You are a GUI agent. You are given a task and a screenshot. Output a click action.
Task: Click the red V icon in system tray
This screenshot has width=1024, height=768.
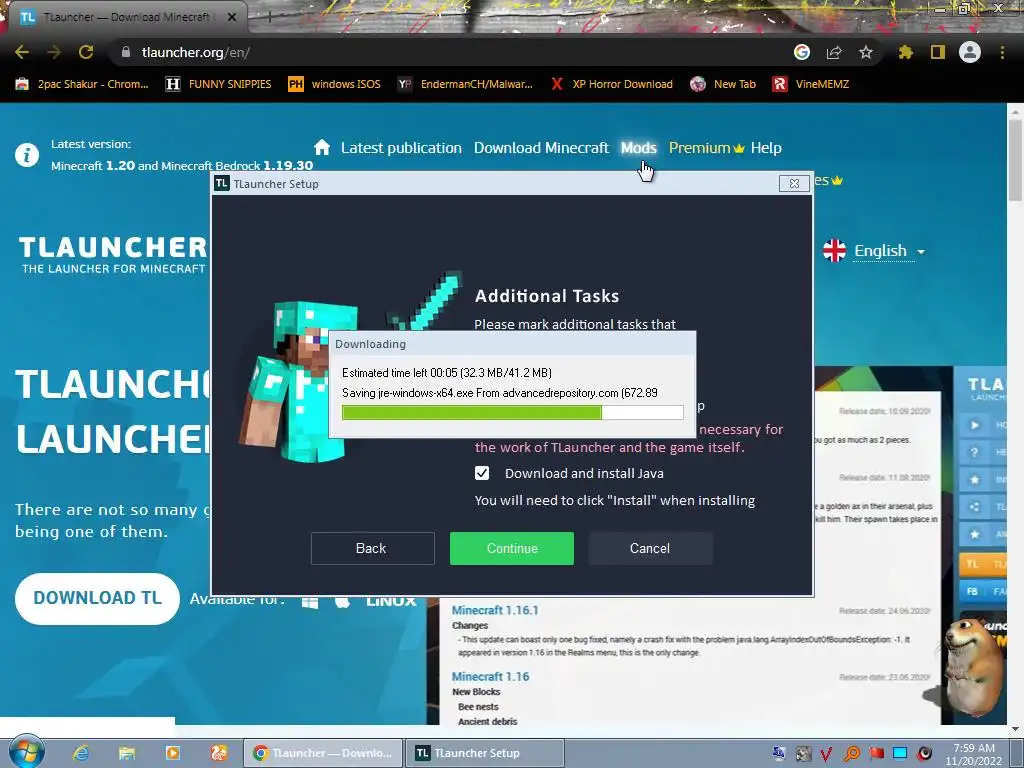coord(827,754)
